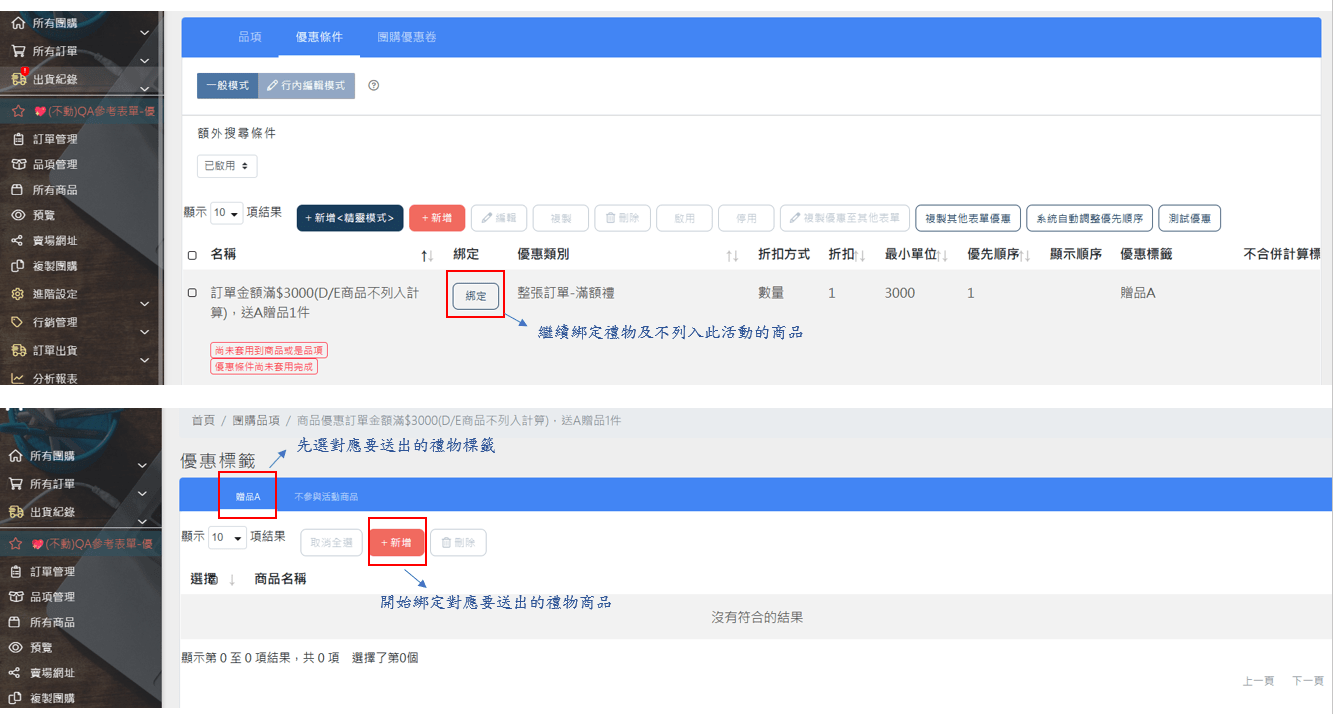Go to 團購品項 in the breadcrumb

tap(255, 420)
